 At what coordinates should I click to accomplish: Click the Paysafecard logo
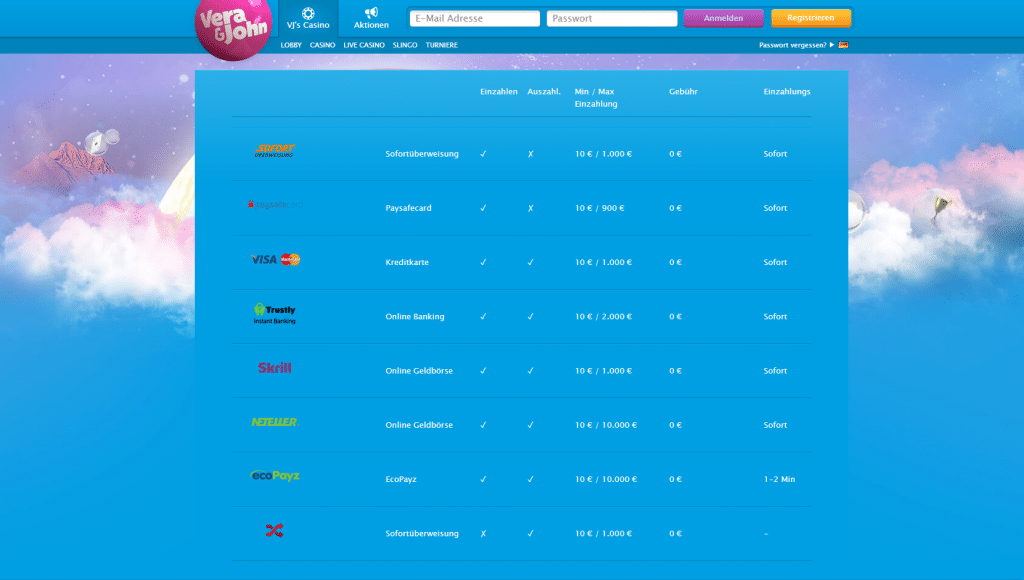point(275,204)
